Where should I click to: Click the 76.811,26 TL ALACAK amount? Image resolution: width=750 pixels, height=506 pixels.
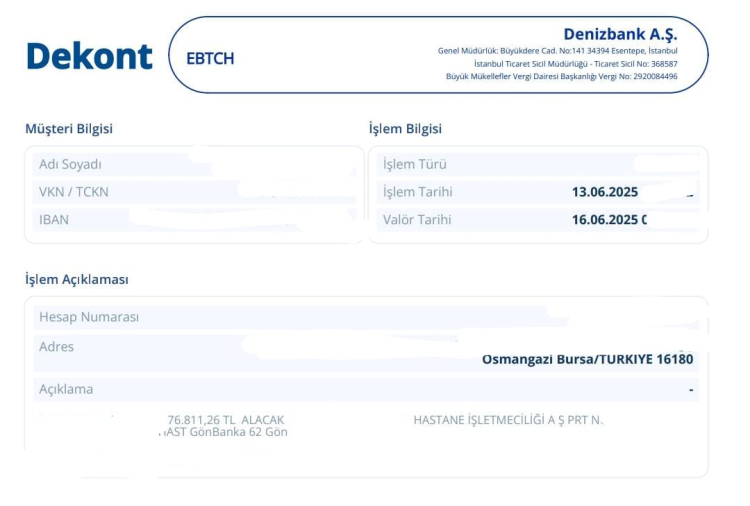pyautogui.click(x=225, y=420)
